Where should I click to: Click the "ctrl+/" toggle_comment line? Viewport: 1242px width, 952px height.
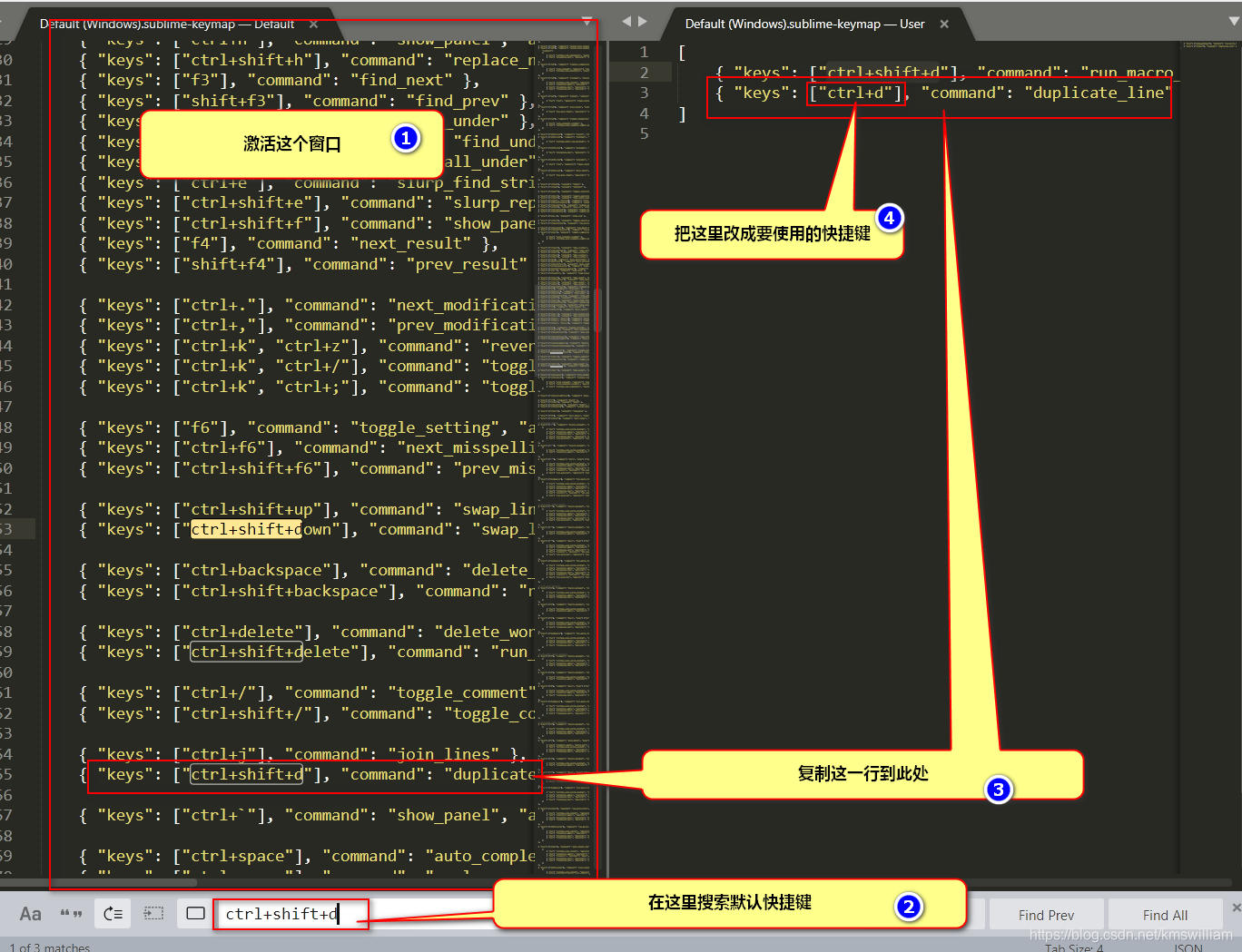point(307,692)
